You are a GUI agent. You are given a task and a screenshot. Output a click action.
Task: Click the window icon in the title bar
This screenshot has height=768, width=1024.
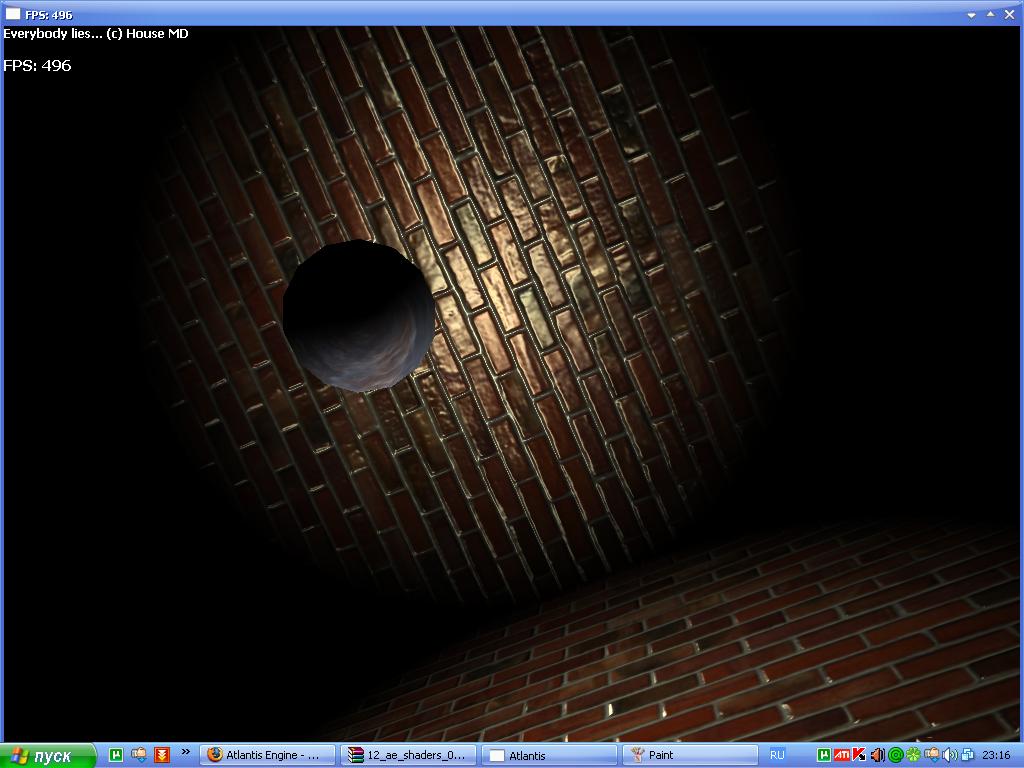[13, 14]
